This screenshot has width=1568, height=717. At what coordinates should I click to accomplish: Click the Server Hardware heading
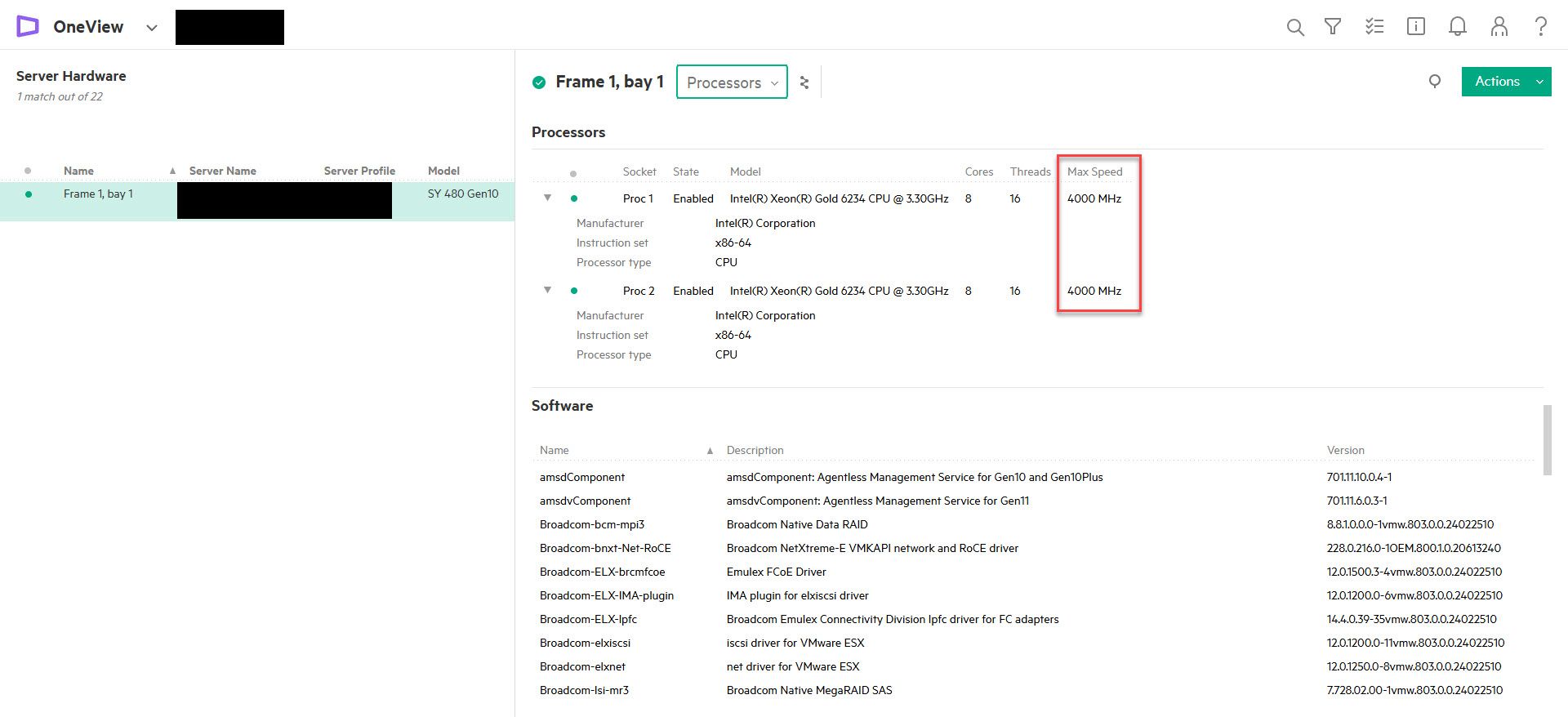coord(71,76)
